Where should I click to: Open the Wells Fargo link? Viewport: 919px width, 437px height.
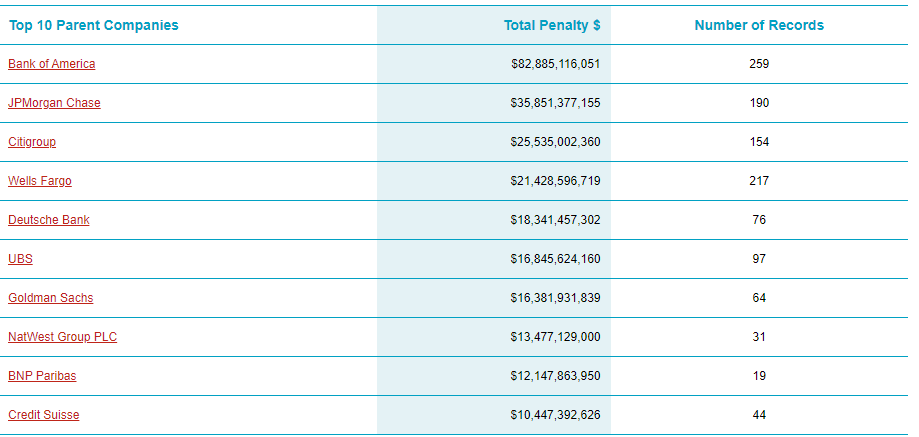(40, 181)
